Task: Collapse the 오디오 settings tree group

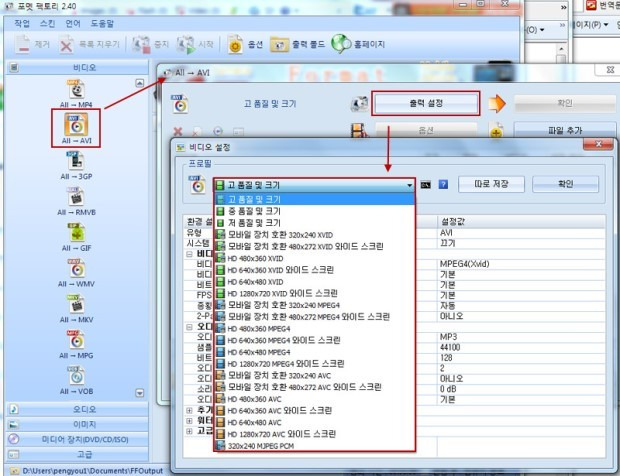Action: click(x=189, y=327)
